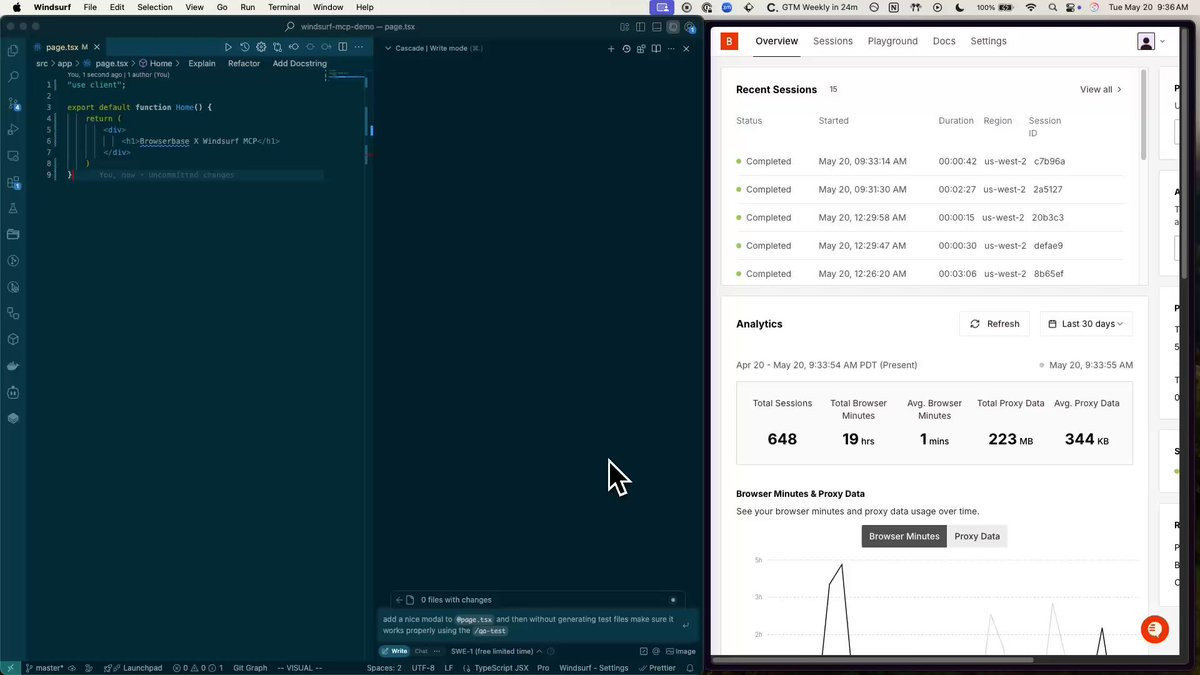Image resolution: width=1200 pixels, height=675 pixels.
Task: Select Browser Minutes chart toggle
Action: (x=904, y=536)
